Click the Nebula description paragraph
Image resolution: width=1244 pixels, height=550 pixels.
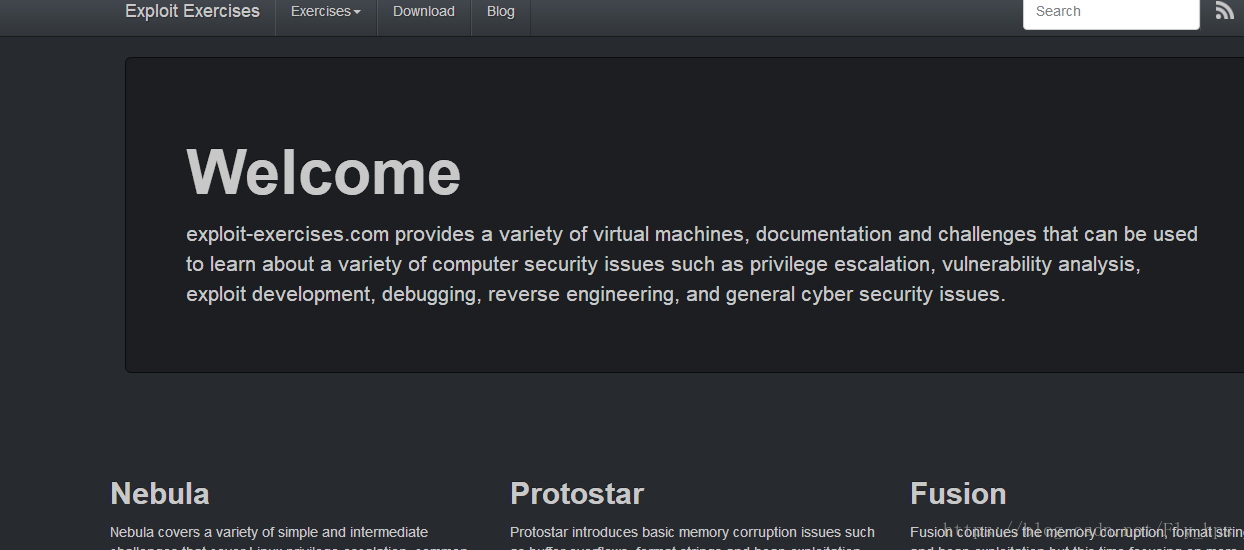(289, 538)
